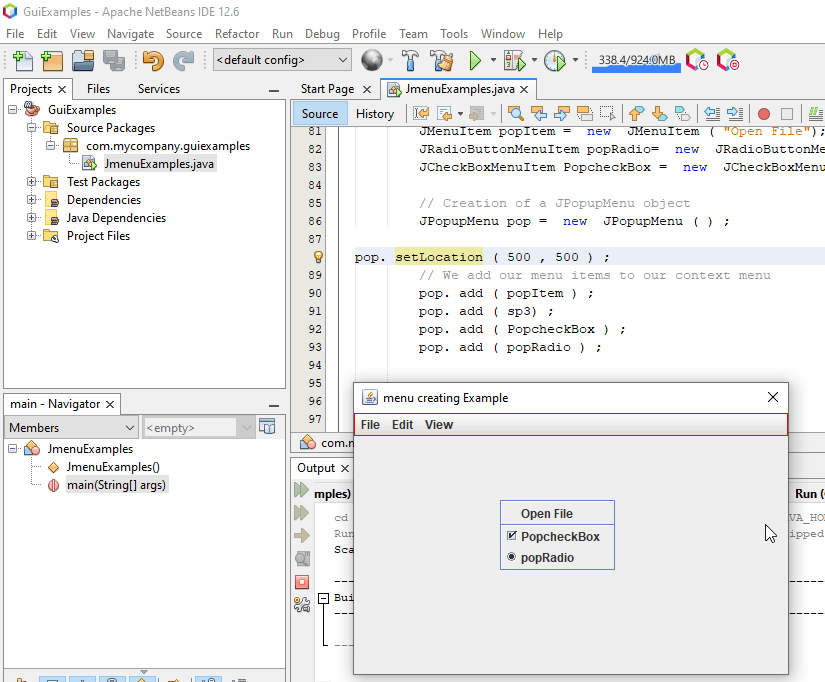Screen dimensions: 825x682
Task: Open View menu in the example window
Action: point(439,425)
